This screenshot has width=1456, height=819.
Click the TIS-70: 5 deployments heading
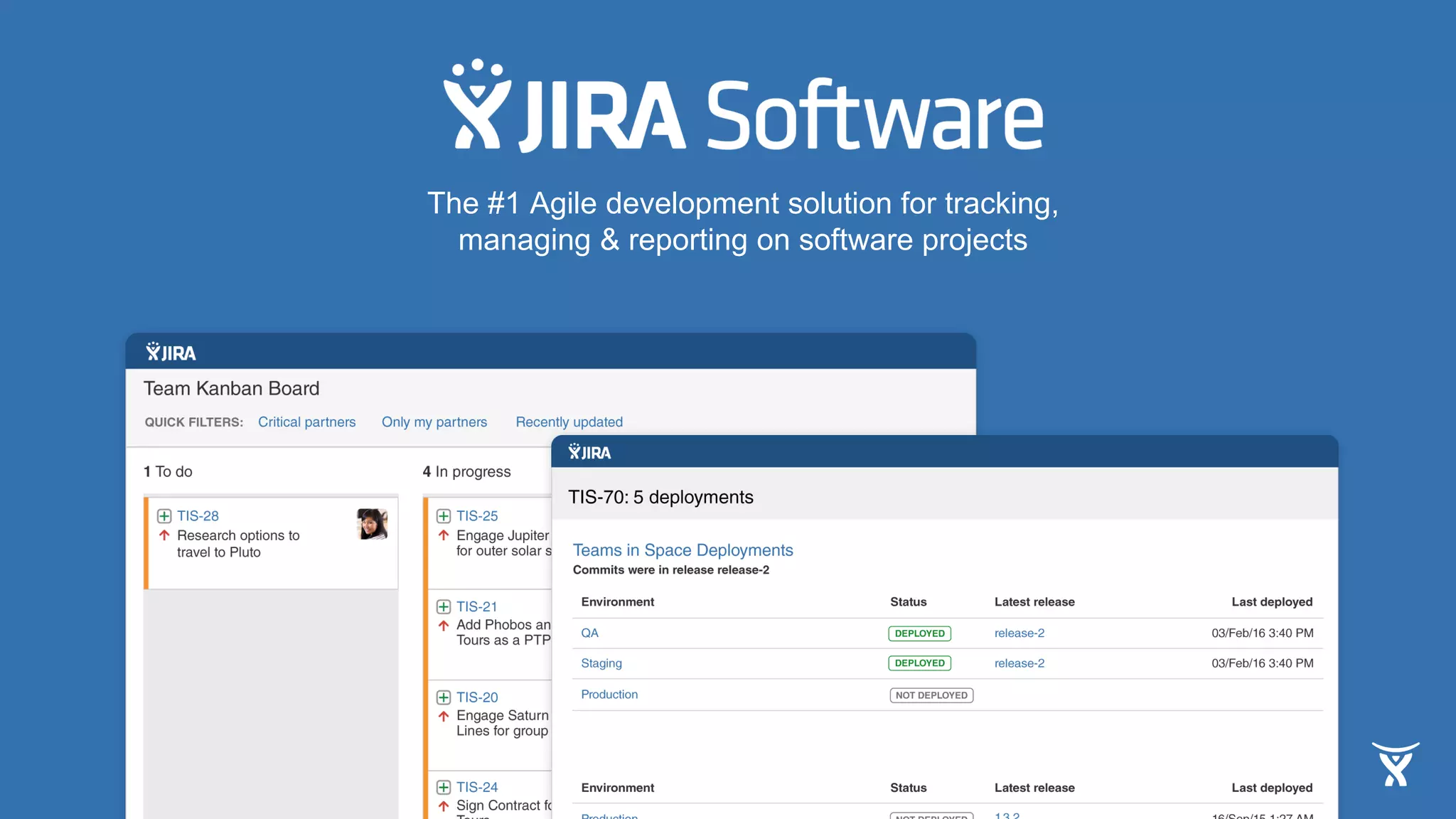660,498
